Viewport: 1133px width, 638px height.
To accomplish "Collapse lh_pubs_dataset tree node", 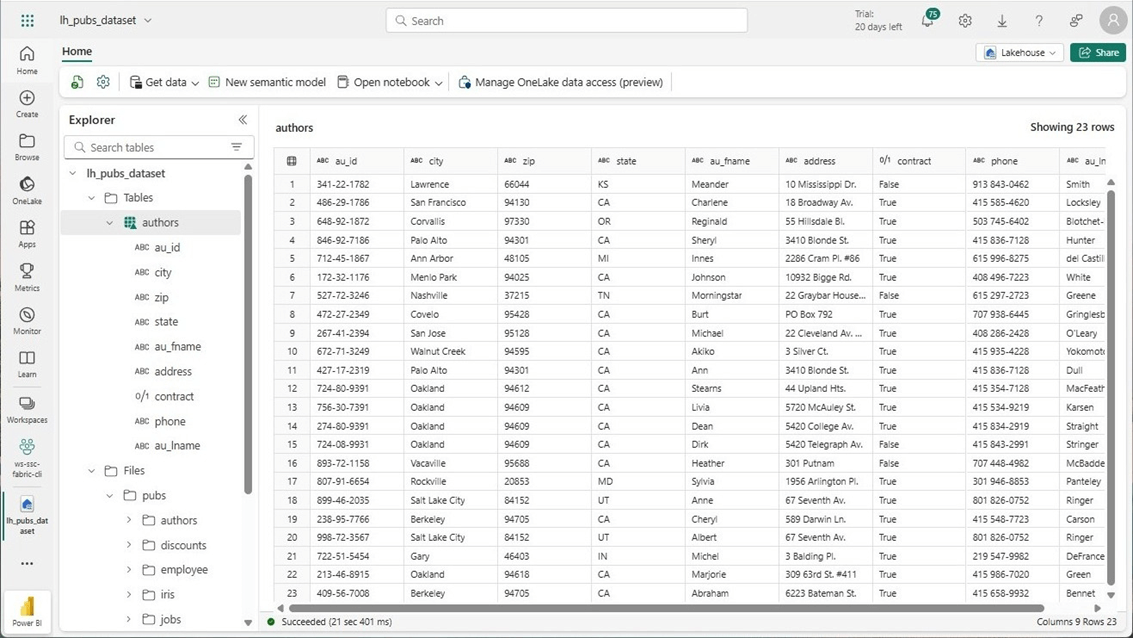I will coord(73,173).
